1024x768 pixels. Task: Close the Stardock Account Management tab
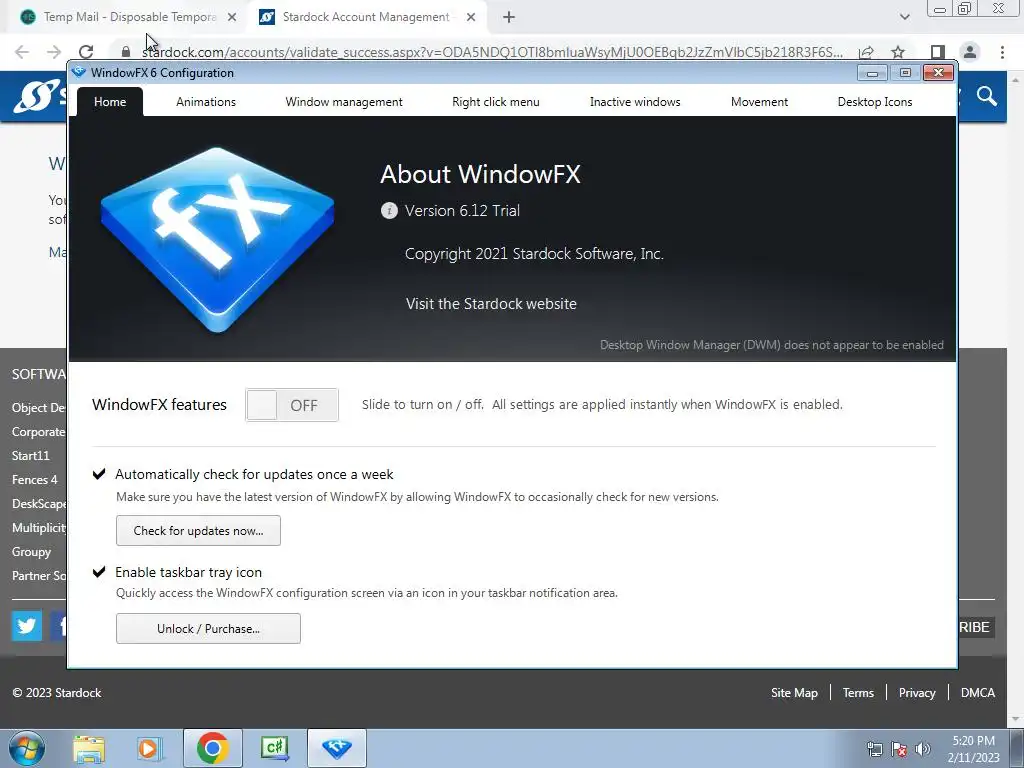coord(471,18)
